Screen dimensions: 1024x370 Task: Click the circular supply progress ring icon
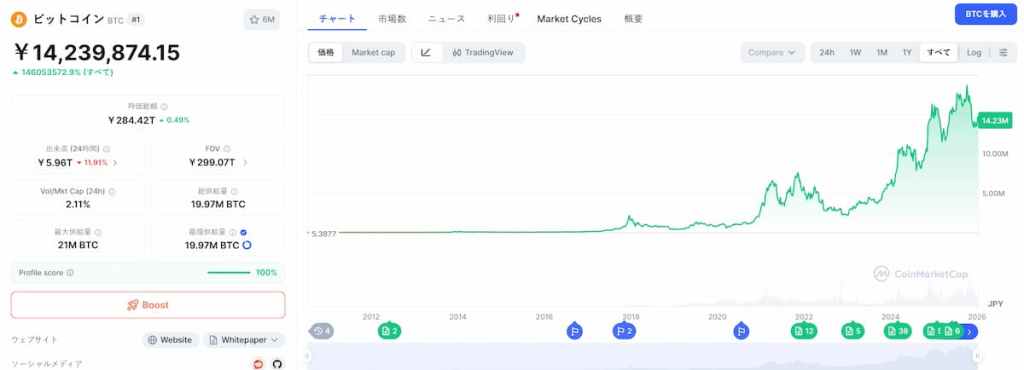[247, 245]
